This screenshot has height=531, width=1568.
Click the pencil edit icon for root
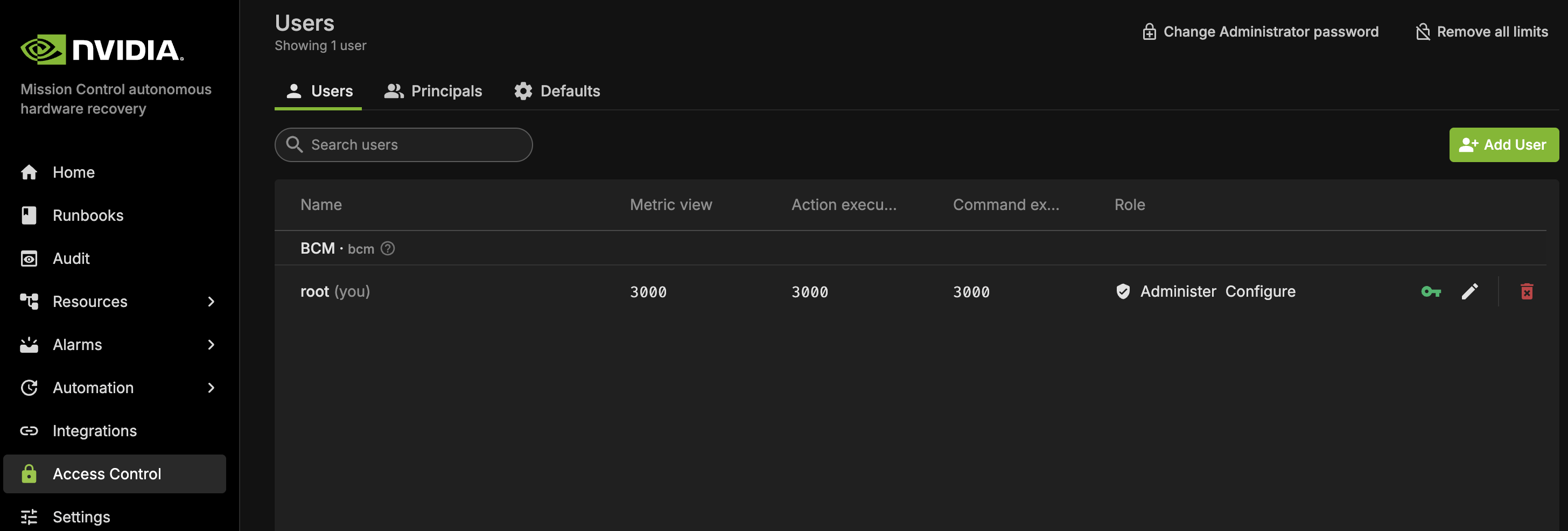[1469, 292]
